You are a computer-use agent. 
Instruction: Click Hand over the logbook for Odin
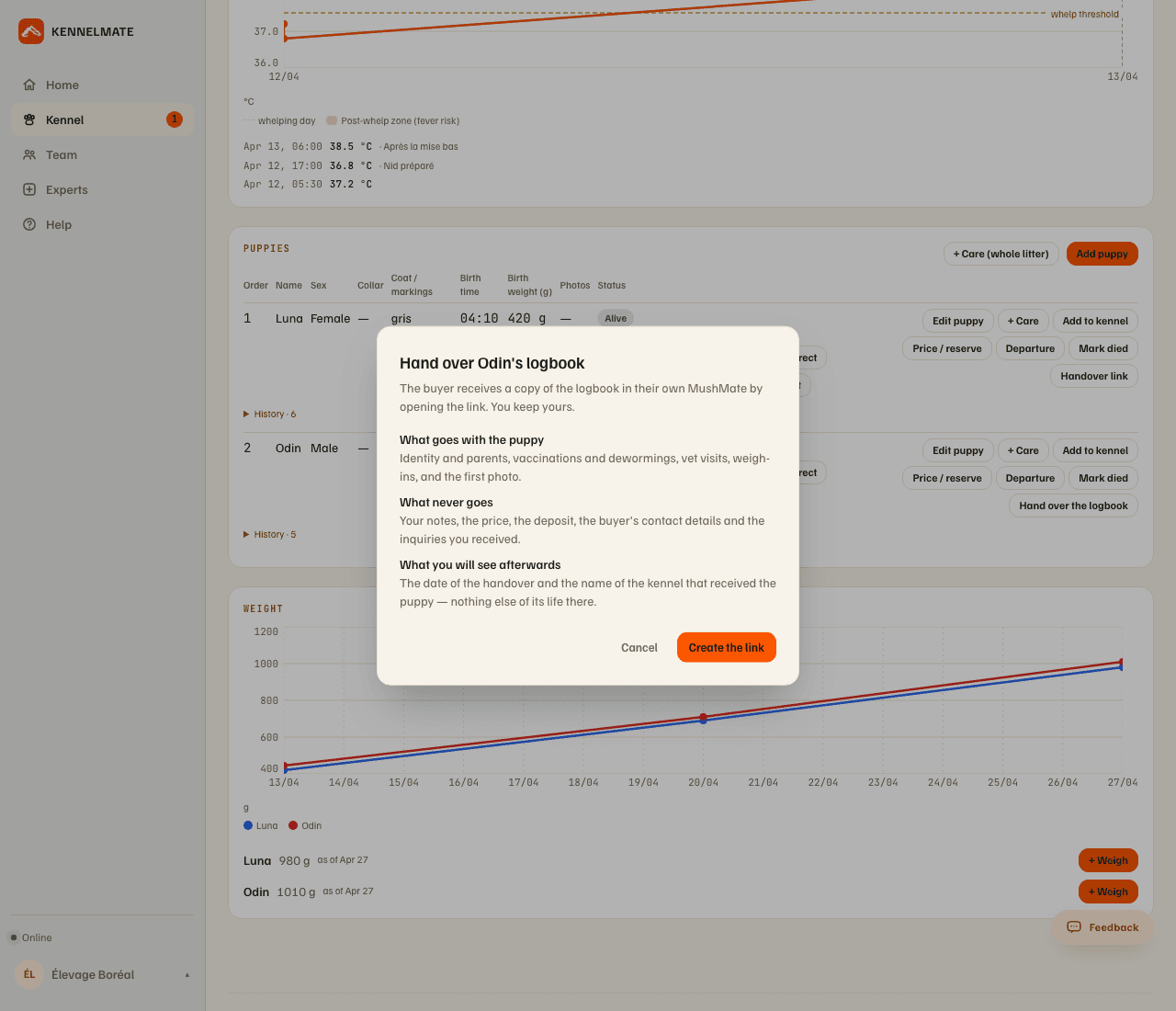coord(1073,505)
